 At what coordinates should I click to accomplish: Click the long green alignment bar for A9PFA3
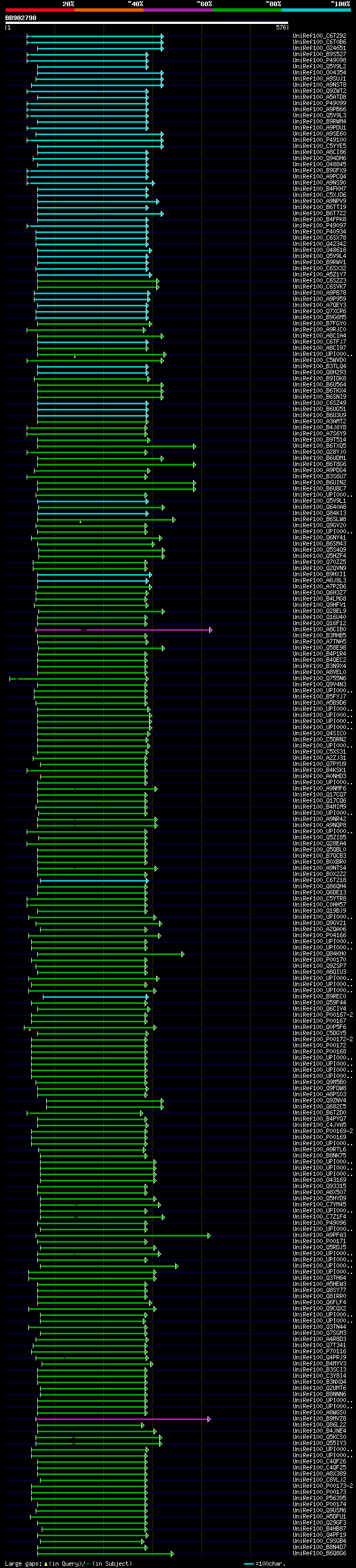coord(123,1235)
